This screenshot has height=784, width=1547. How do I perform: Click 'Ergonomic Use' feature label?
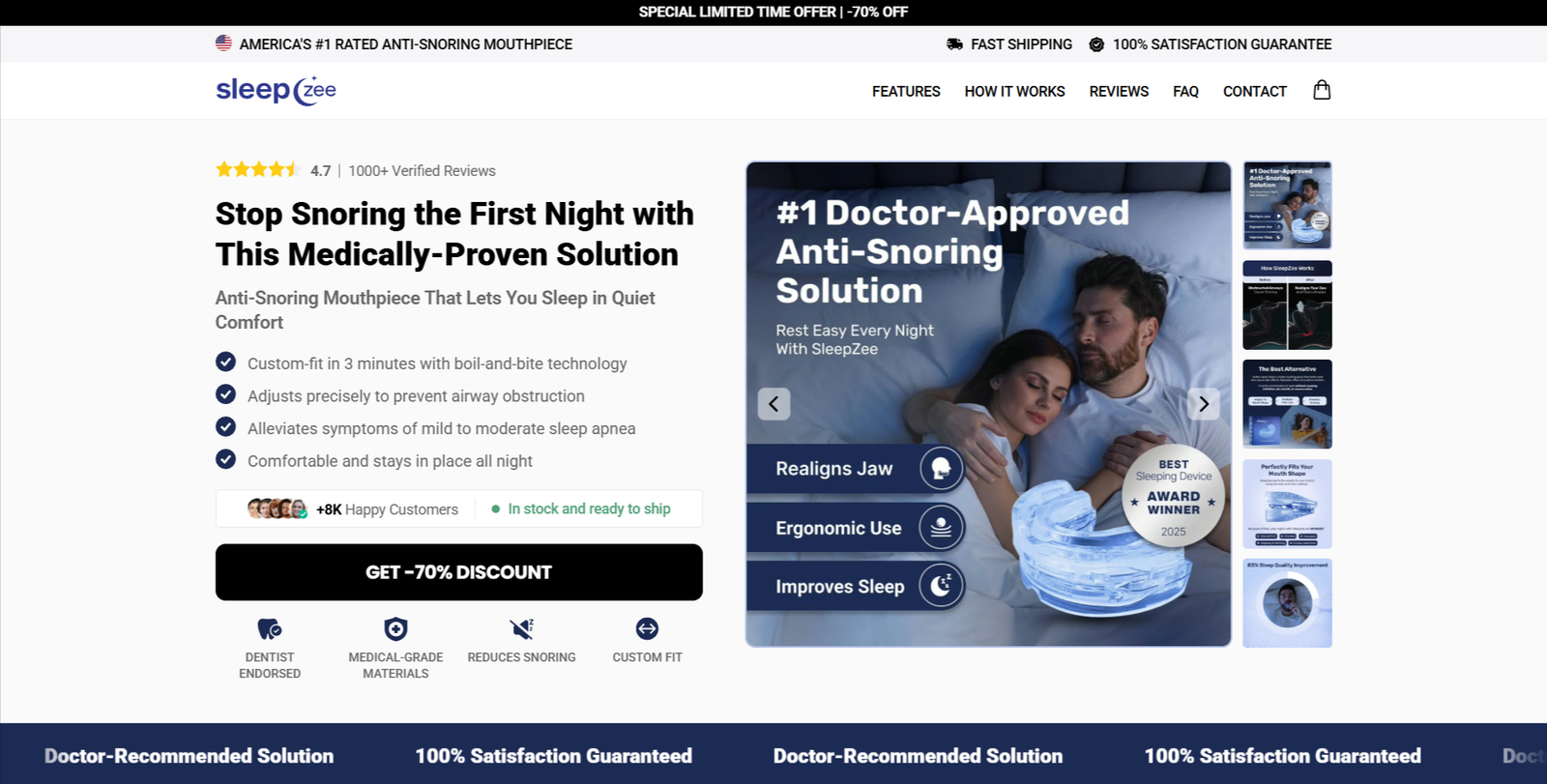click(x=838, y=528)
